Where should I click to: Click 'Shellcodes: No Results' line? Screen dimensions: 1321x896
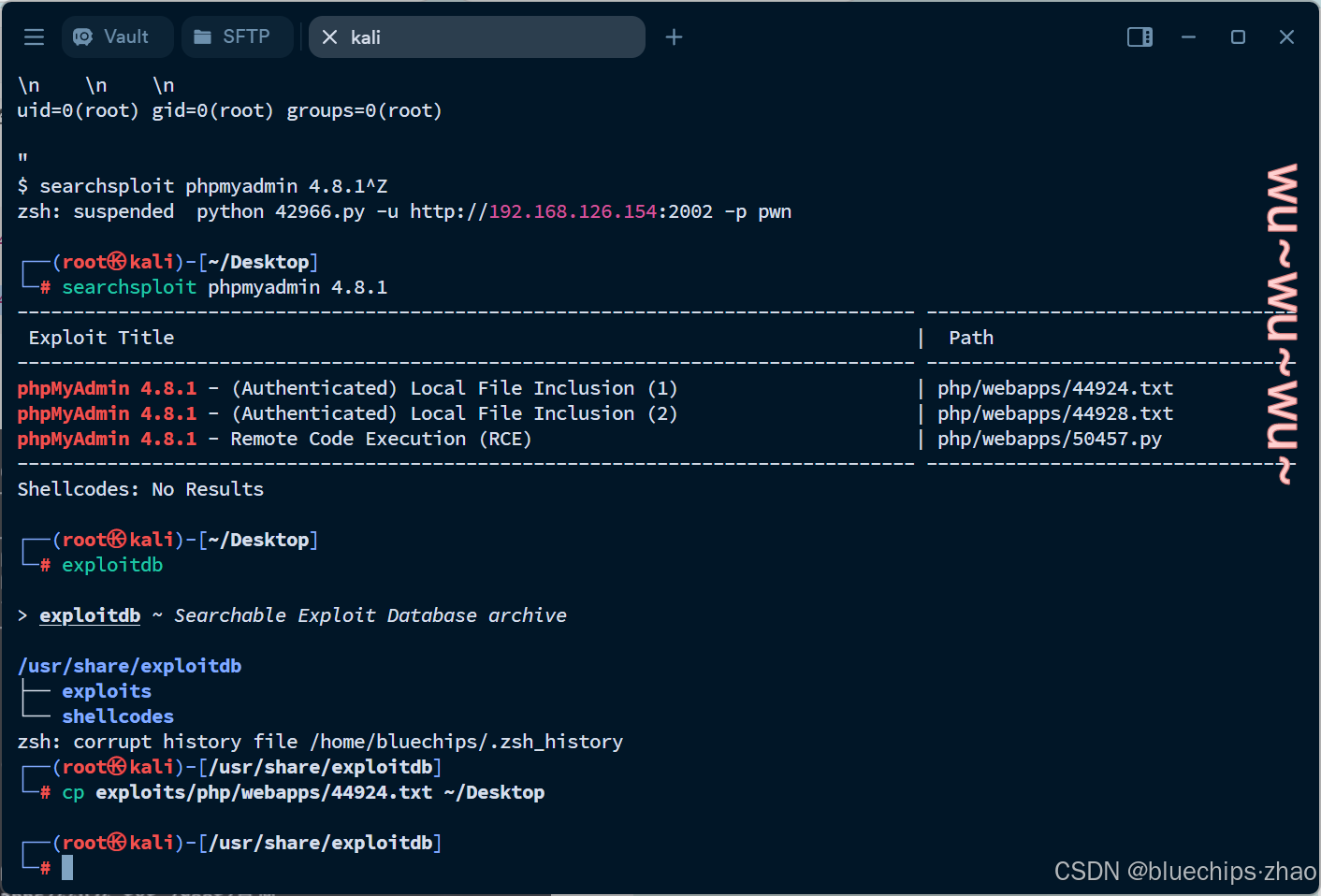coord(140,489)
